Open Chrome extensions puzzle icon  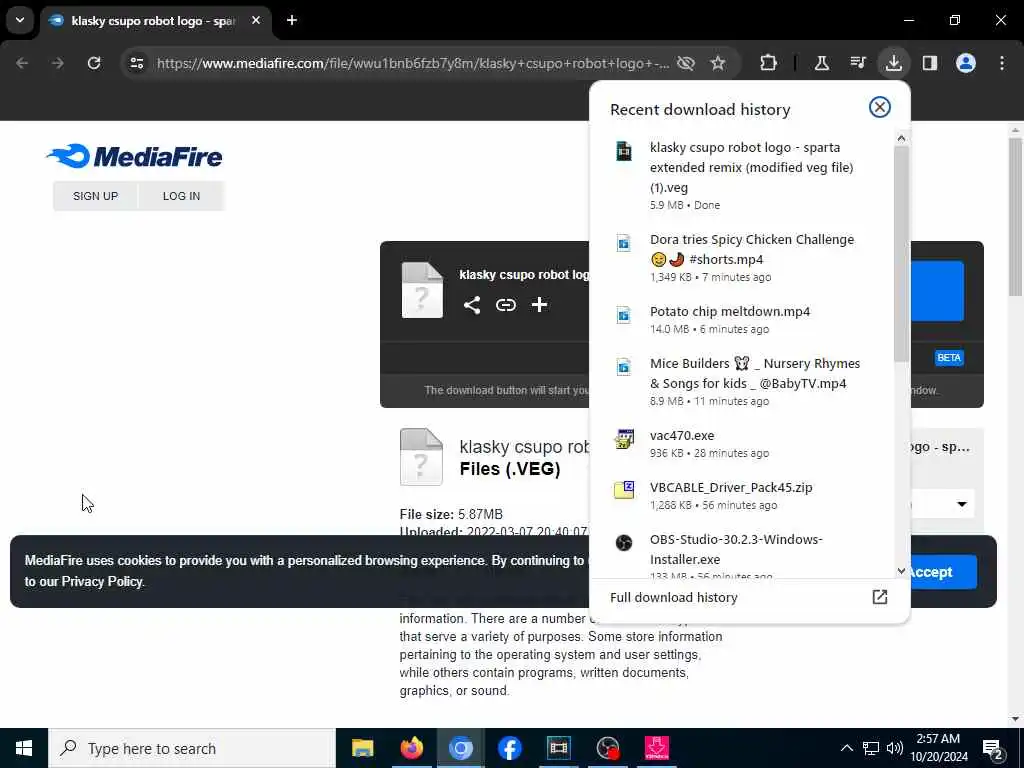769,63
